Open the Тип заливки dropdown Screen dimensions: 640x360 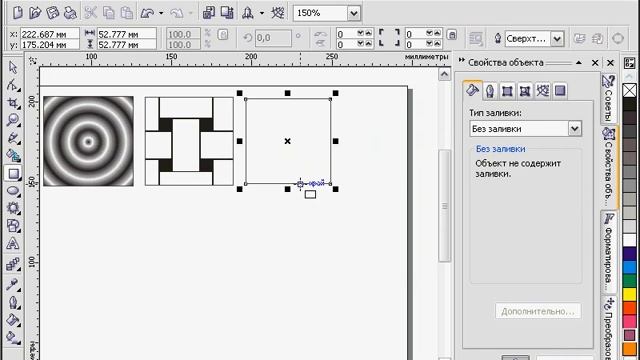click(574, 129)
